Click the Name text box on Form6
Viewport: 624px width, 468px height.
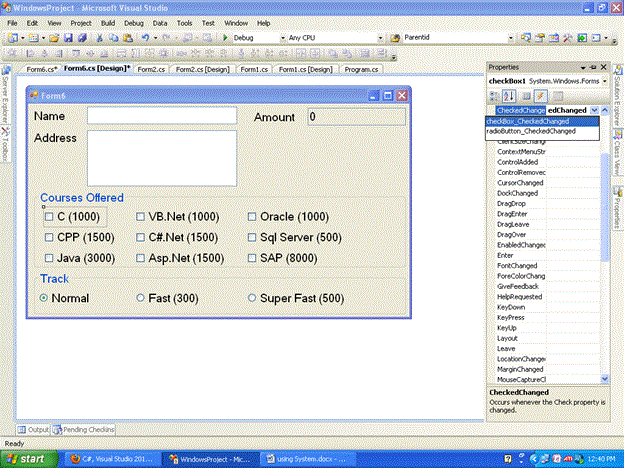[x=162, y=116]
